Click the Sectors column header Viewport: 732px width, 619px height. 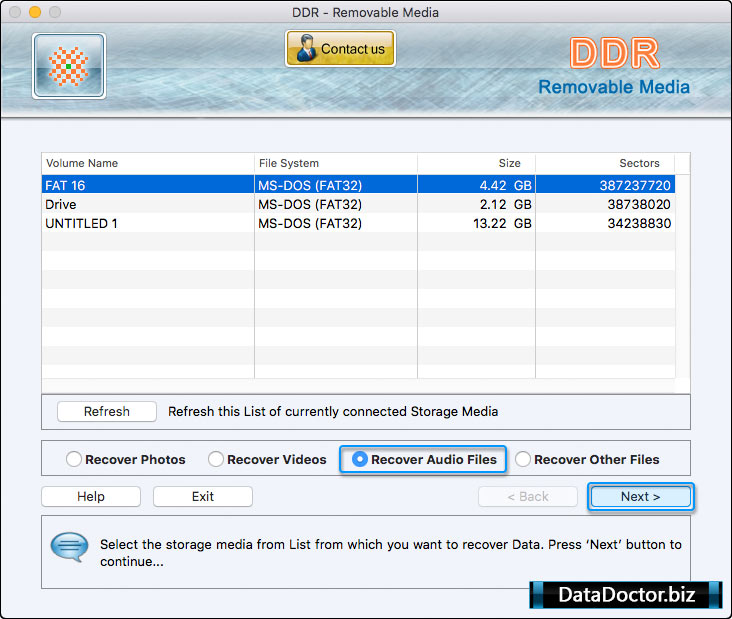pyautogui.click(x=605, y=163)
